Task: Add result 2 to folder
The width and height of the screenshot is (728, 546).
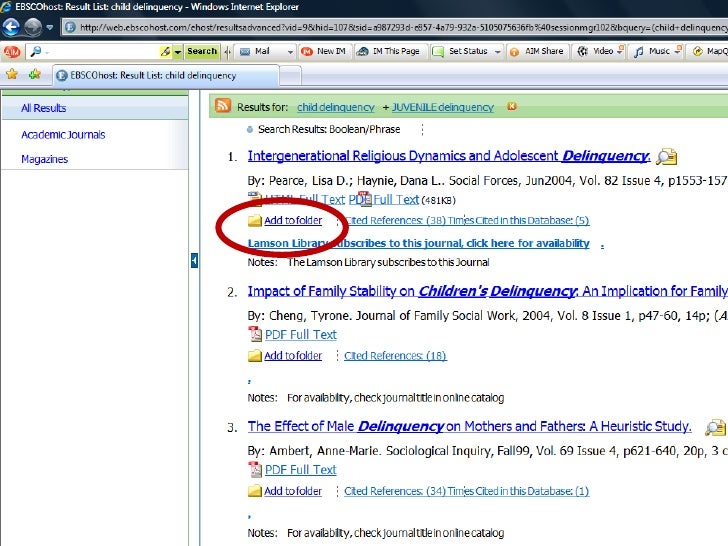Action: [293, 356]
